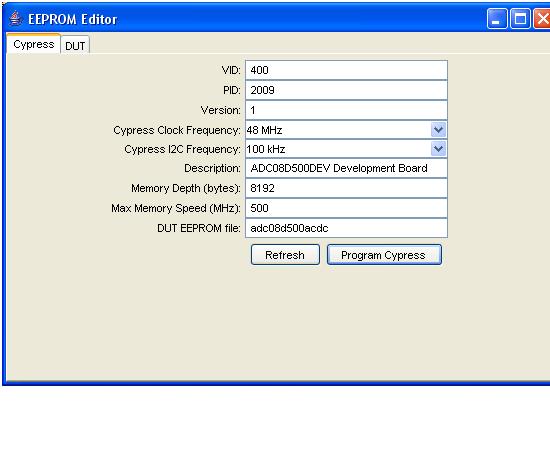Screen dimensions: 550x450
Task: Click the 'Cypress I2C Frequency:' label
Action: point(182,149)
